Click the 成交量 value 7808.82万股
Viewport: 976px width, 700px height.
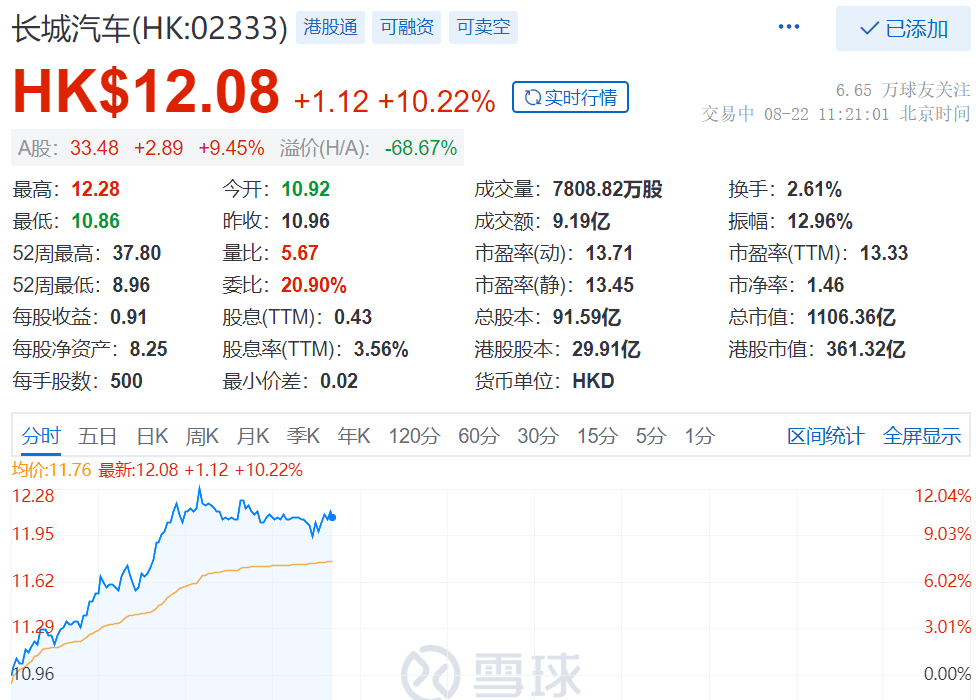pyautogui.click(x=607, y=189)
